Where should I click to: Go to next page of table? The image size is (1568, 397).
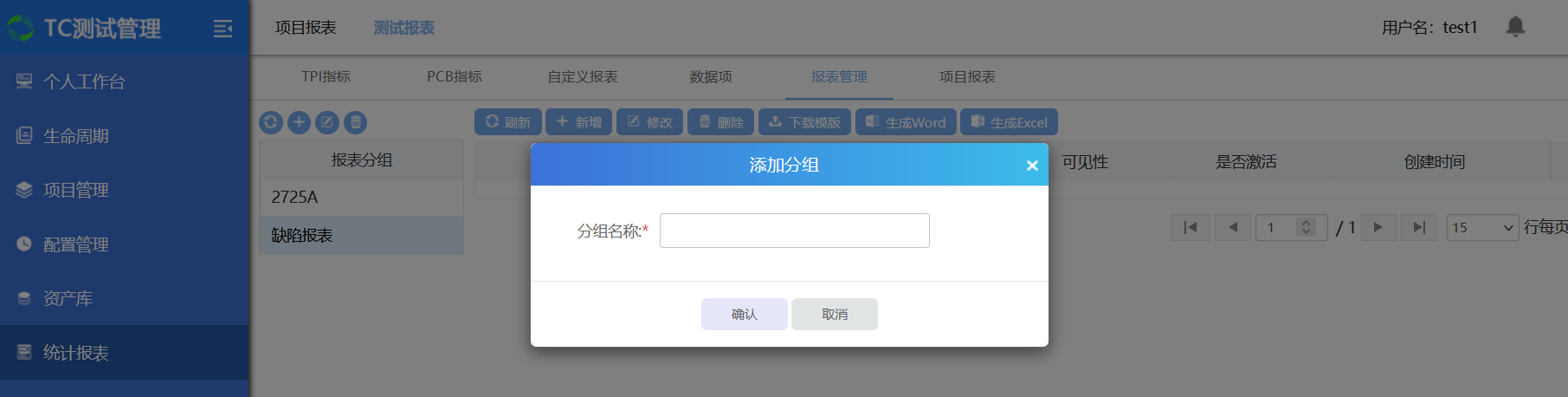pos(1378,227)
